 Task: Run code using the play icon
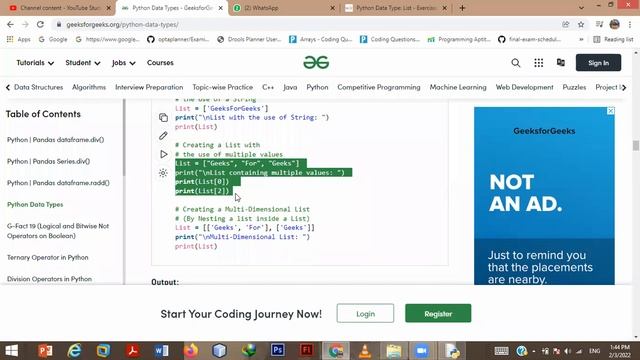click(x=164, y=154)
